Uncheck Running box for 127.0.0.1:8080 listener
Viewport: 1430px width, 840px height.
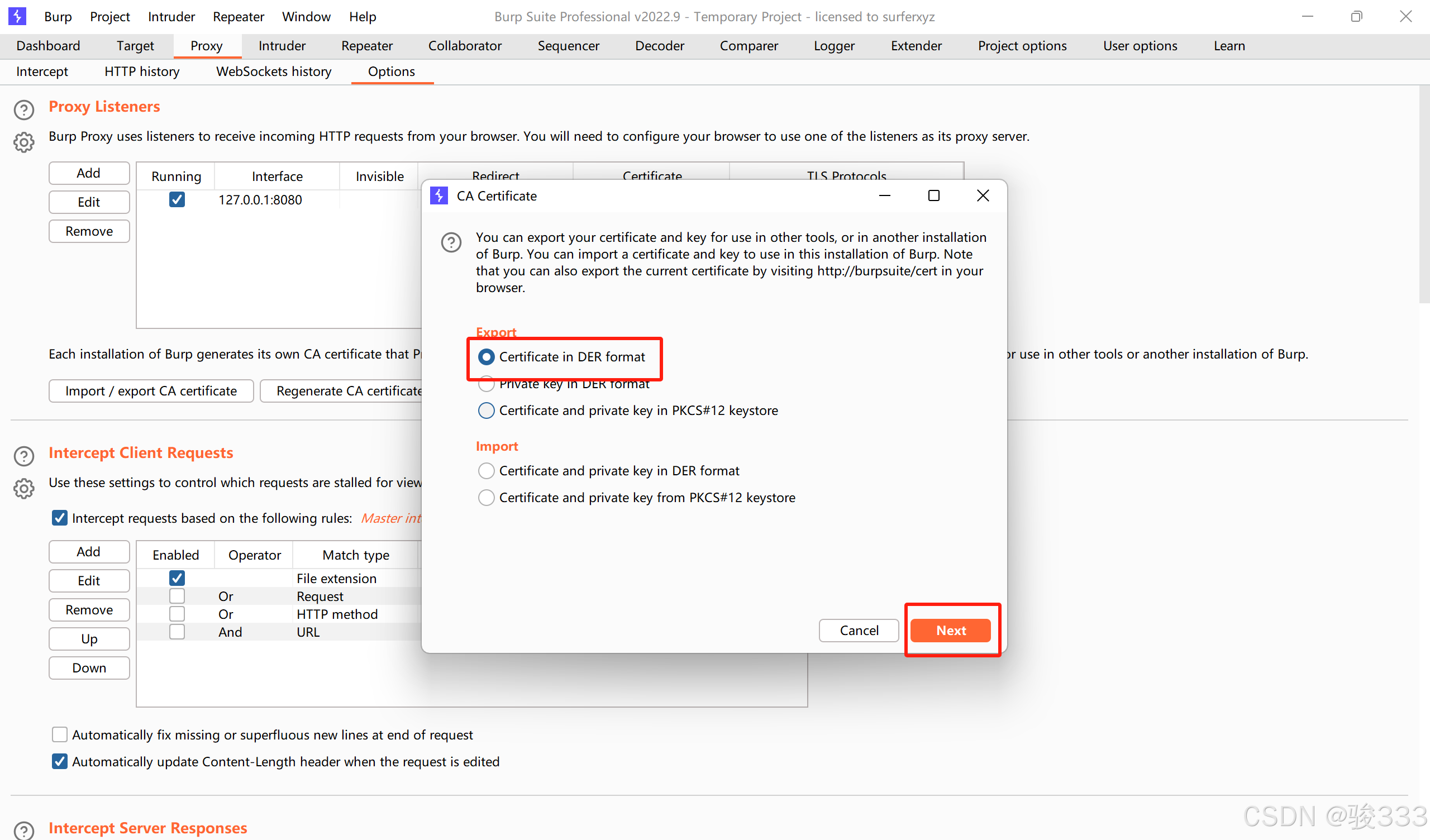tap(177, 200)
